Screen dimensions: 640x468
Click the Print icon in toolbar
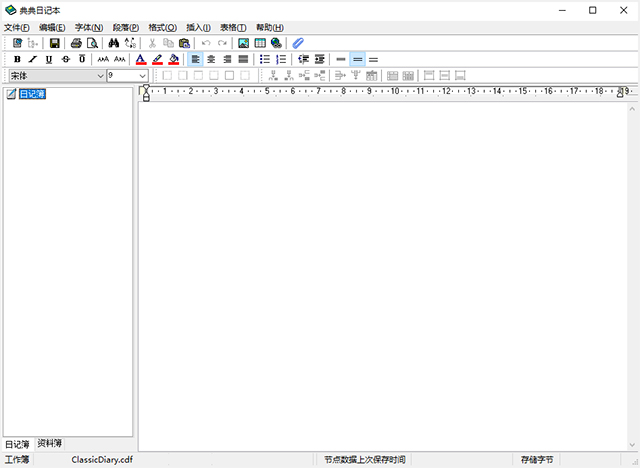[76, 43]
